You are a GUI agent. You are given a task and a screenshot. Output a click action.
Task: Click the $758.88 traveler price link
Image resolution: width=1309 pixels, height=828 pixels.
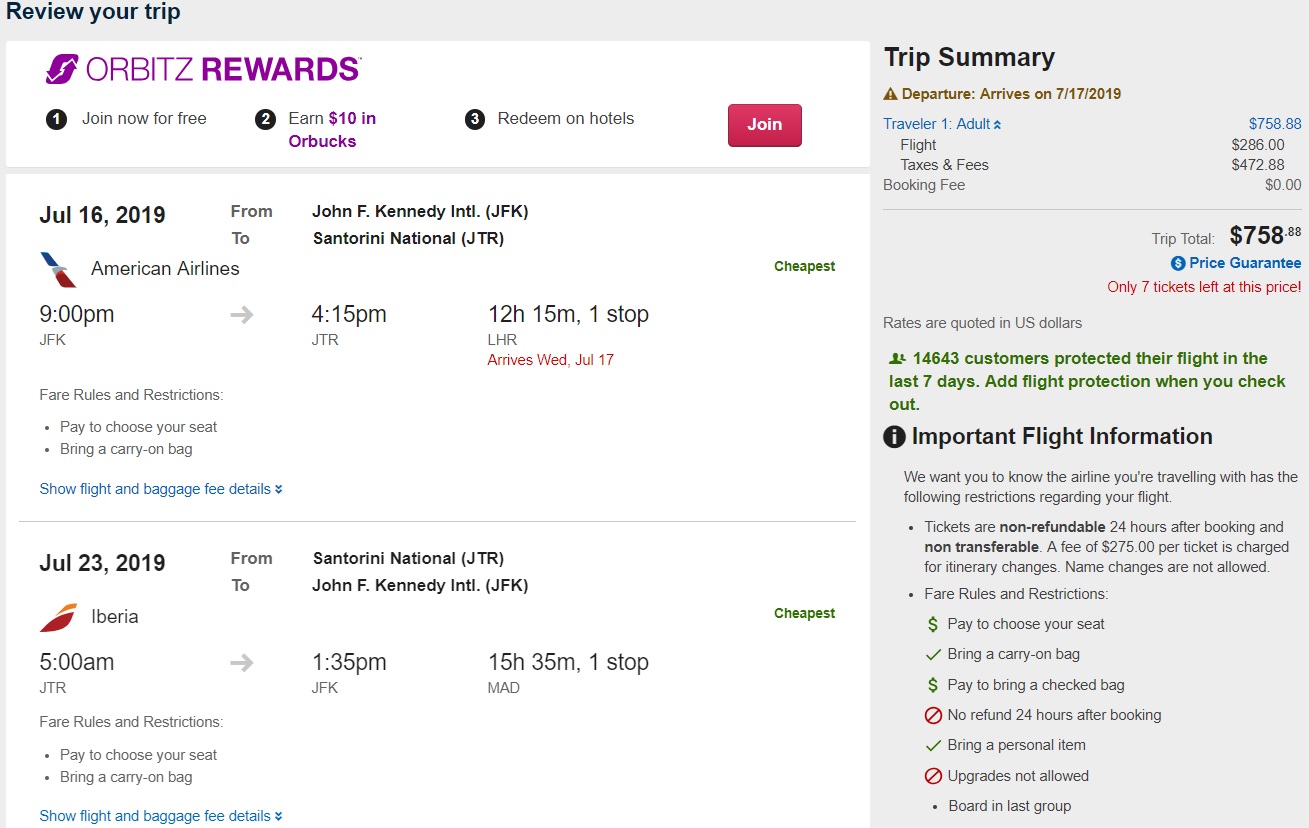[x=1275, y=124]
